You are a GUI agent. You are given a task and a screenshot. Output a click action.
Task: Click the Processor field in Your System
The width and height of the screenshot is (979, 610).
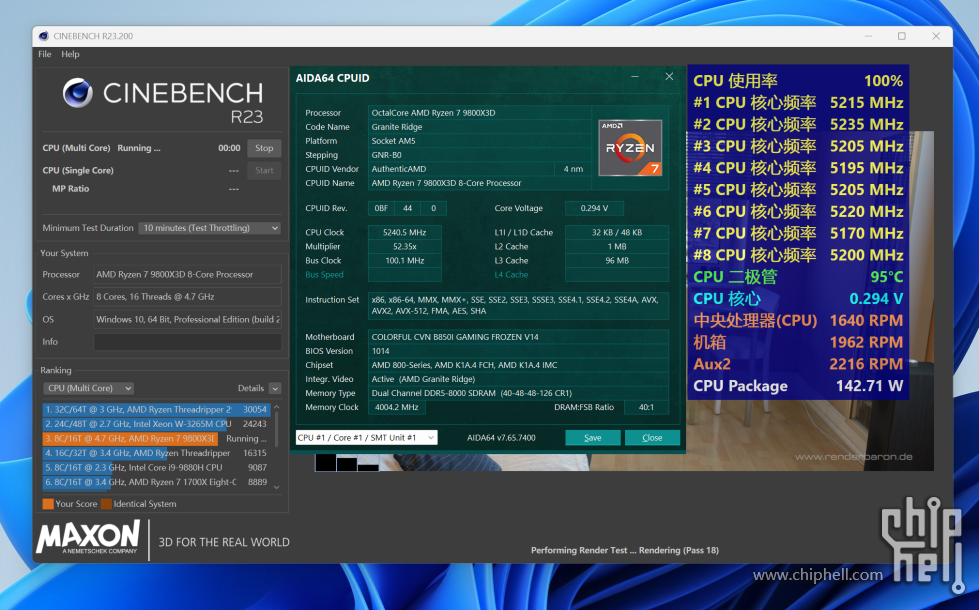coord(187,274)
